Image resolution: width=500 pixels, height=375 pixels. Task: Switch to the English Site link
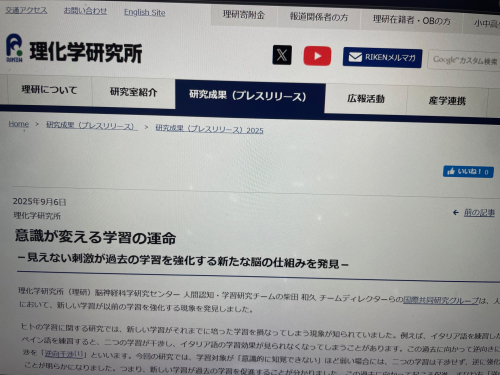[145, 13]
